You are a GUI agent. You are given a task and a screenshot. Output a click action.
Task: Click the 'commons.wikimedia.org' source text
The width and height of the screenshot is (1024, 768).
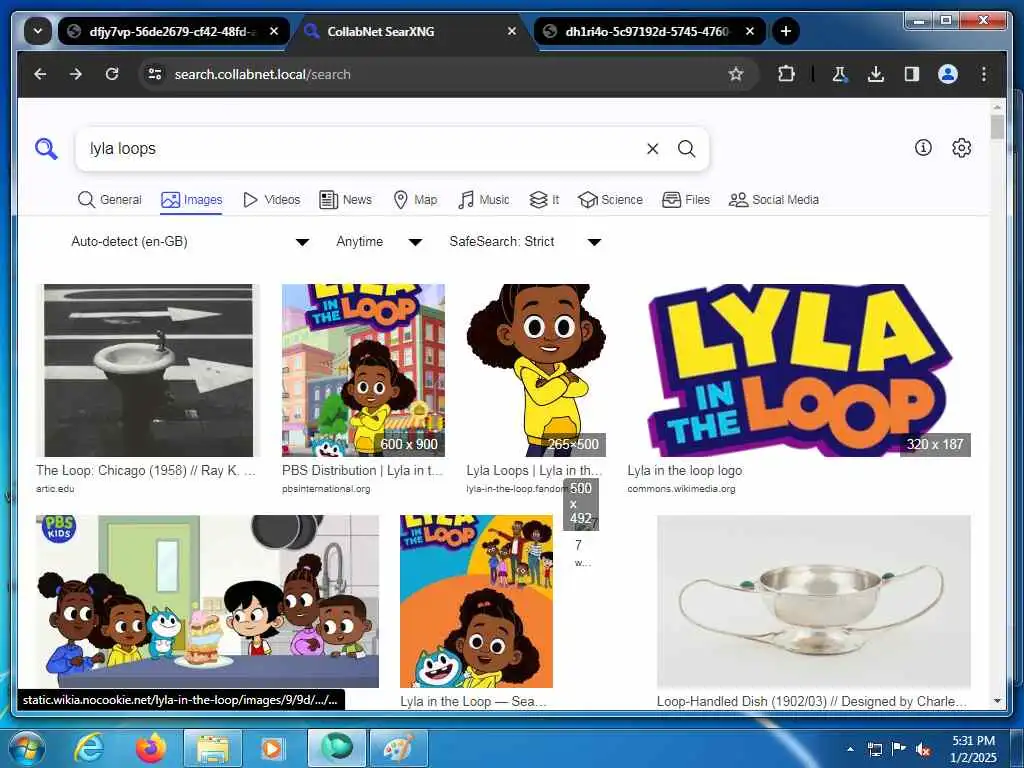[681, 488]
